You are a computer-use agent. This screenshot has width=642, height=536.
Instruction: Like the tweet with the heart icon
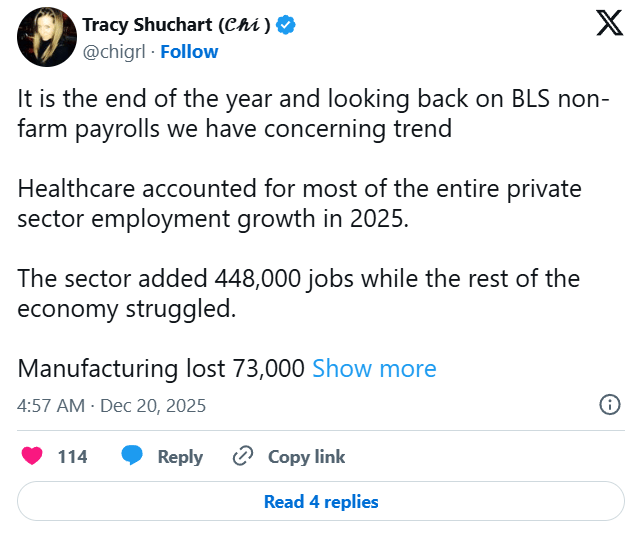32,456
